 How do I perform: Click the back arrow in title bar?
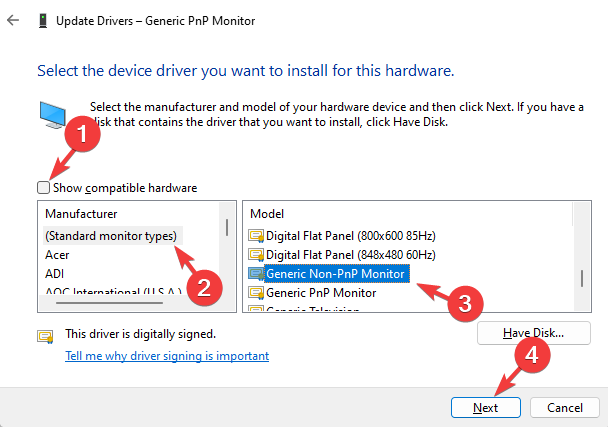click(12, 19)
